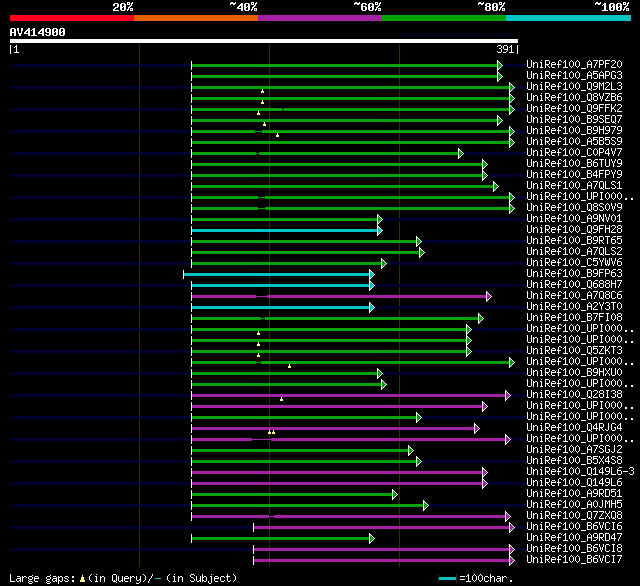Select the UniRef100_A9RD51 label
The width and height of the screenshot is (640, 586).
tap(574, 494)
